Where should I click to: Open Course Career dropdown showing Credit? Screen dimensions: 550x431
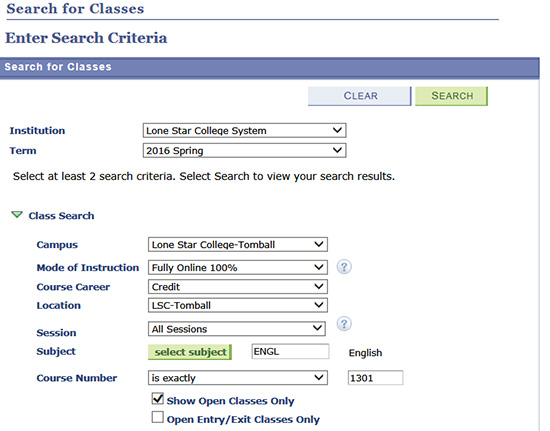tap(238, 287)
